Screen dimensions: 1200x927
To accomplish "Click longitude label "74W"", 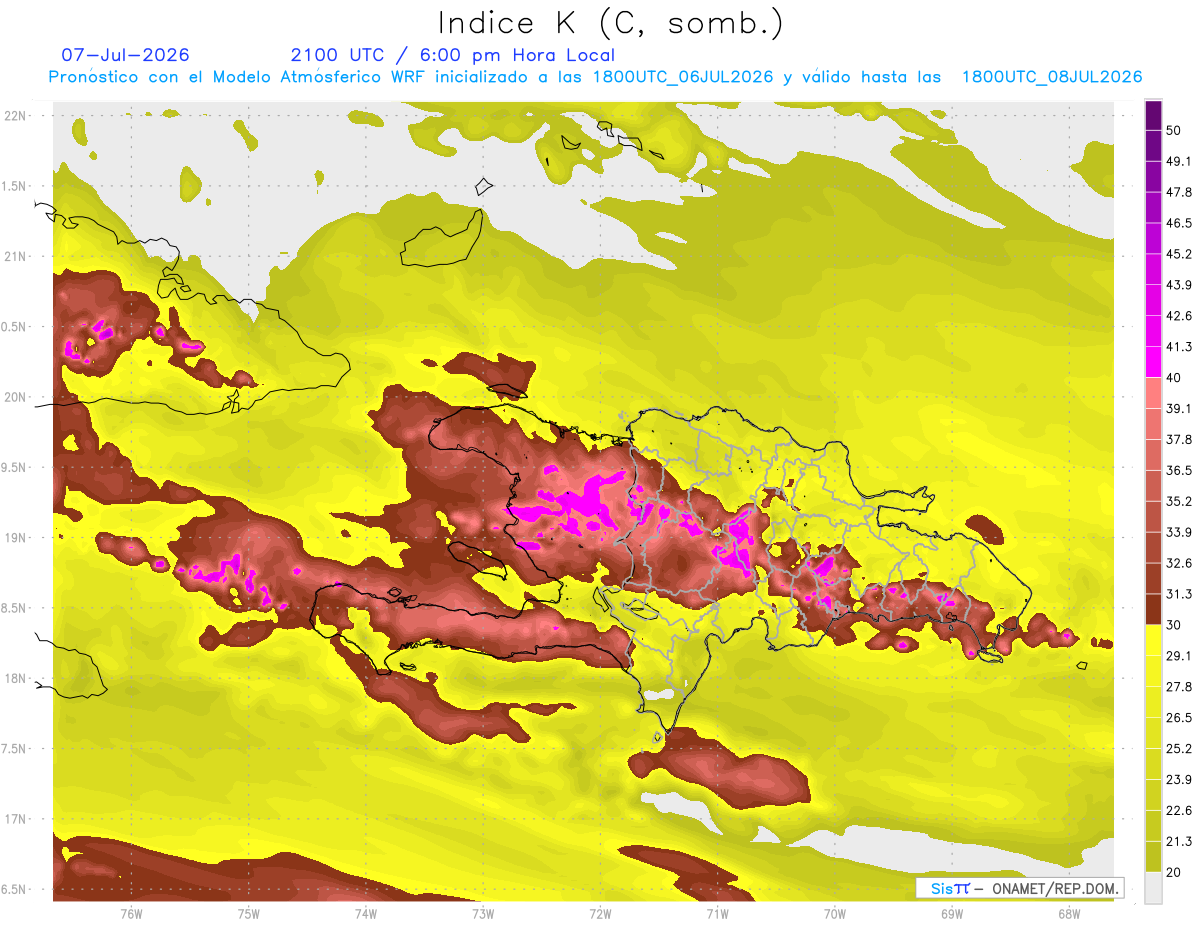I will [366, 914].
